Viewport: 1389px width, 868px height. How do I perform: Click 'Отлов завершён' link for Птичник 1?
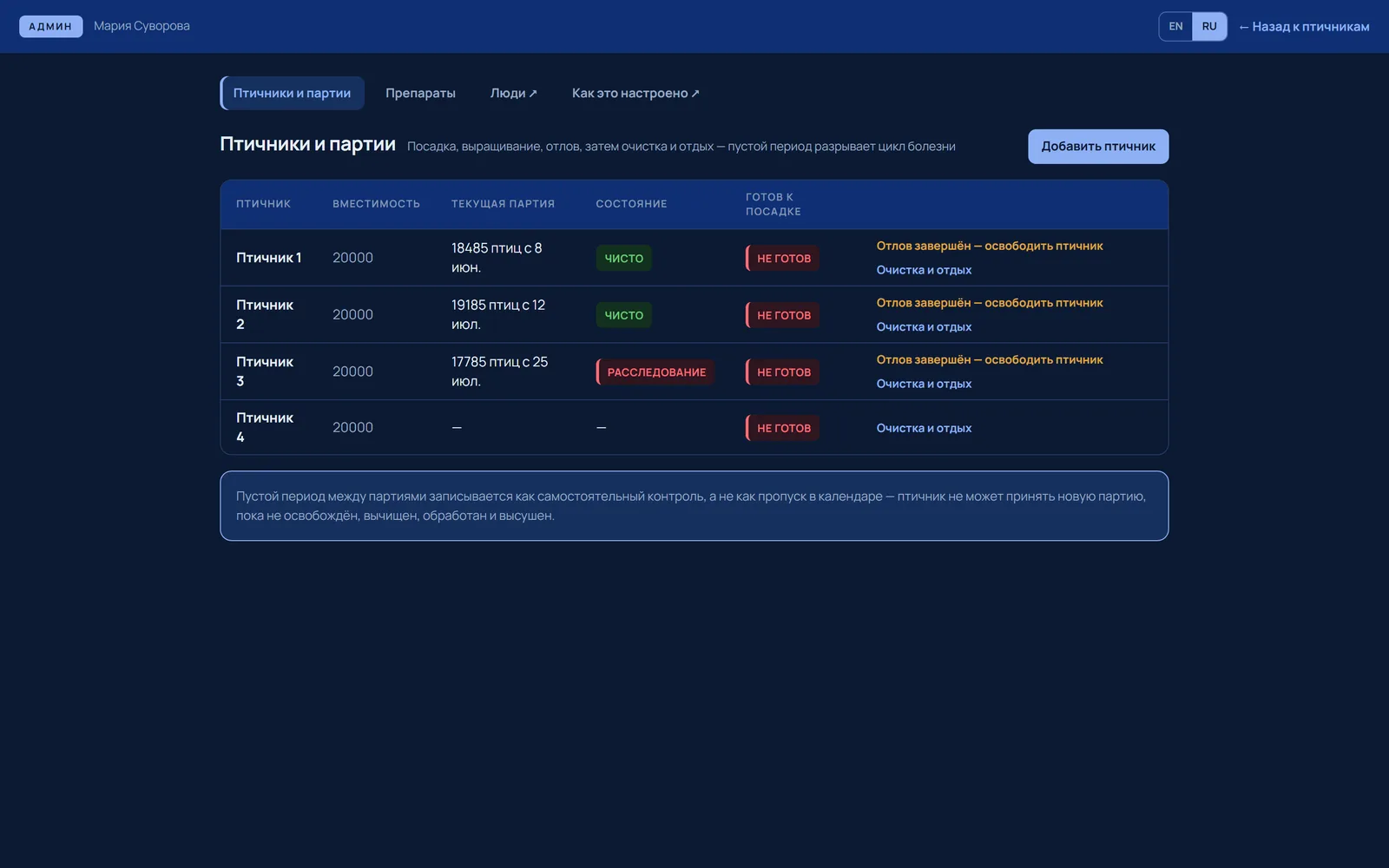990,246
